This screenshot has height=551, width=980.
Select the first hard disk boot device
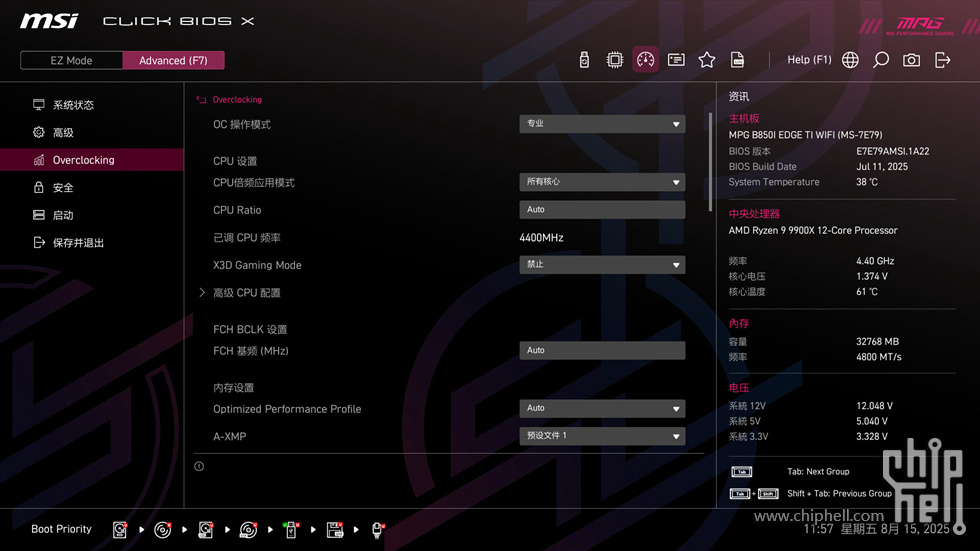120,530
